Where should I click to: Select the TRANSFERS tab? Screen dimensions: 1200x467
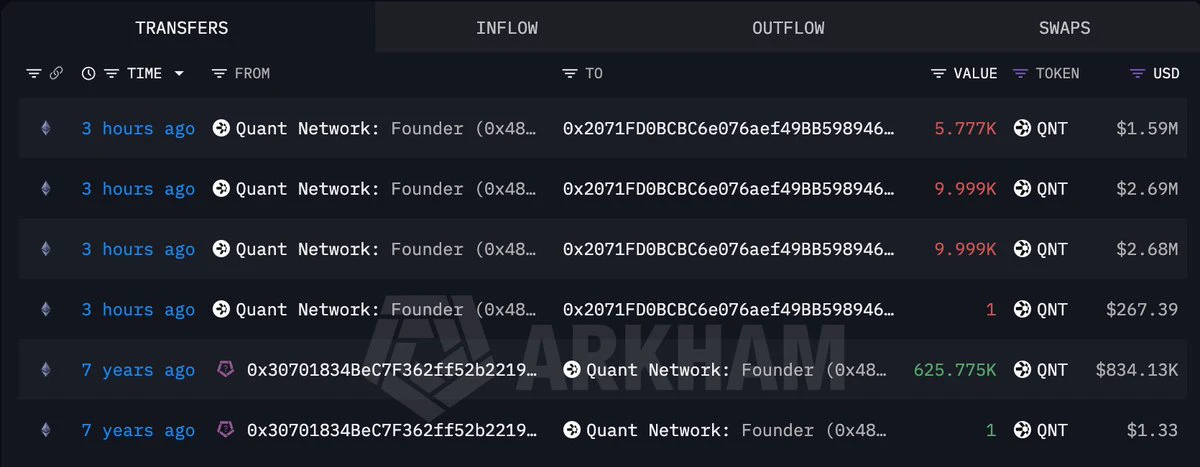pos(181,28)
